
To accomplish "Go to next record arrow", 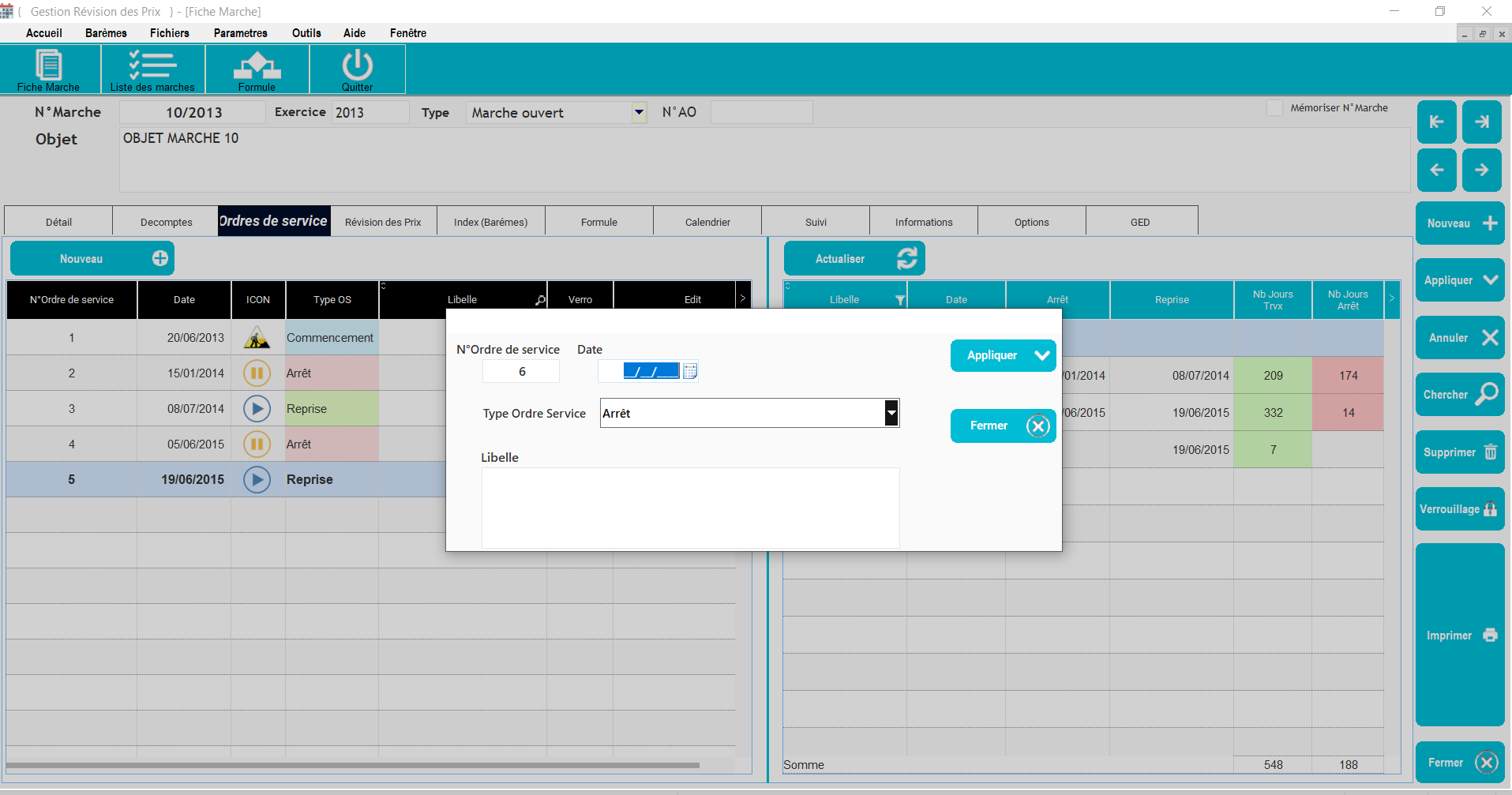I will click(x=1481, y=170).
